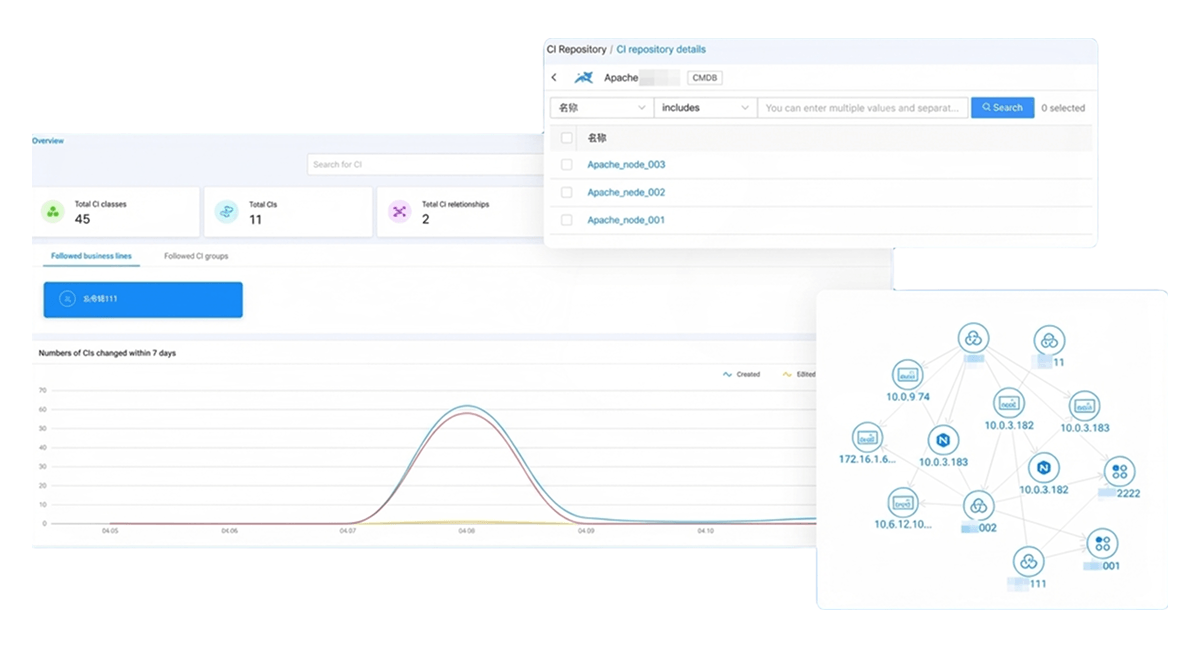This screenshot has width=1200, height=648.
Task: Click the Numbers of CIs changed within 7 days title
Action: [107, 354]
